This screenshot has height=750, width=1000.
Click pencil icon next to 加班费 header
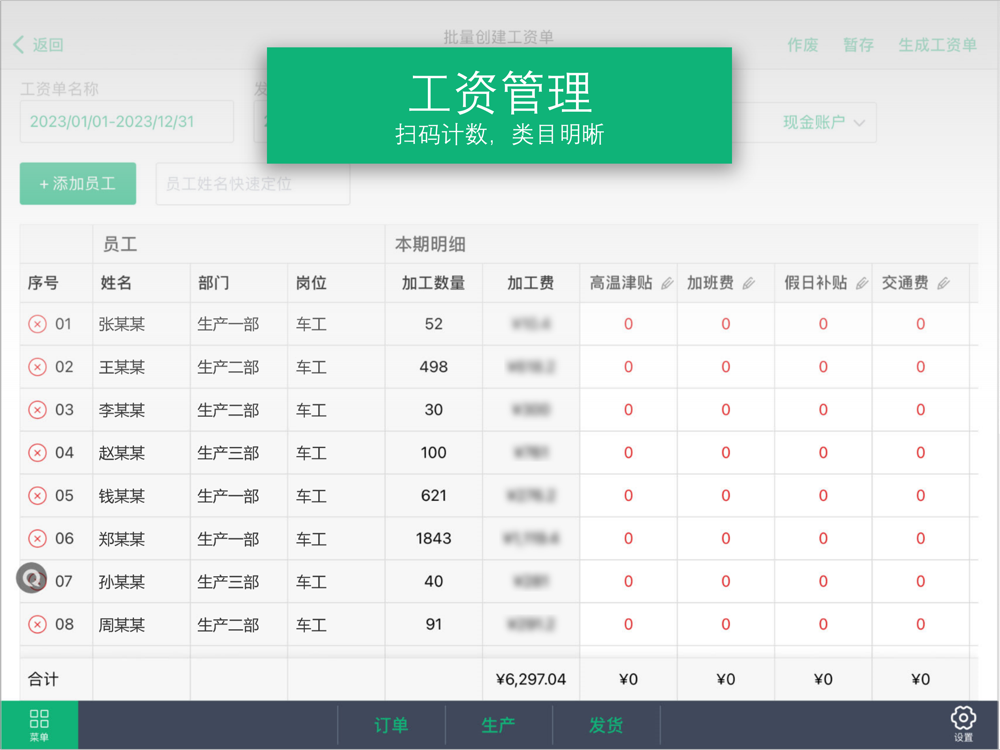pyautogui.click(x=749, y=283)
